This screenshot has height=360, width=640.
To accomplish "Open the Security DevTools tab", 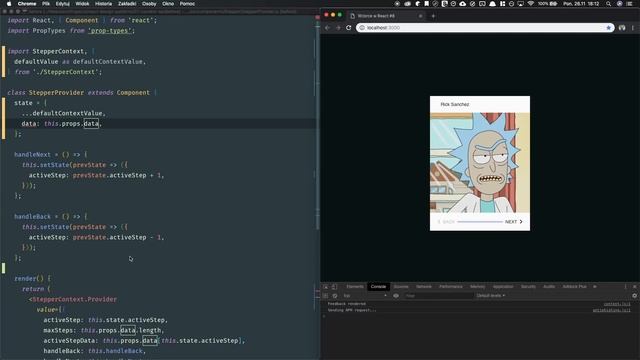I will pos(528,287).
